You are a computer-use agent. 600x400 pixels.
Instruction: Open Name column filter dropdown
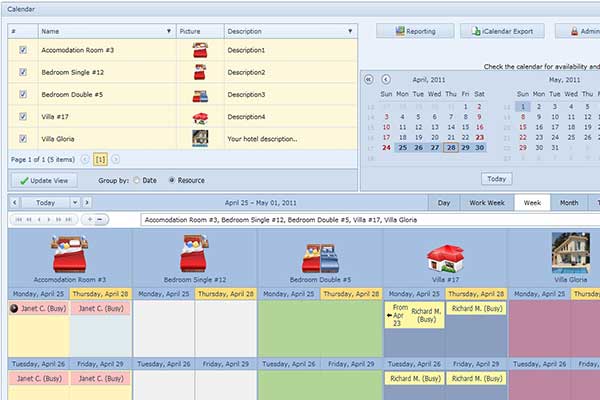tap(169, 31)
